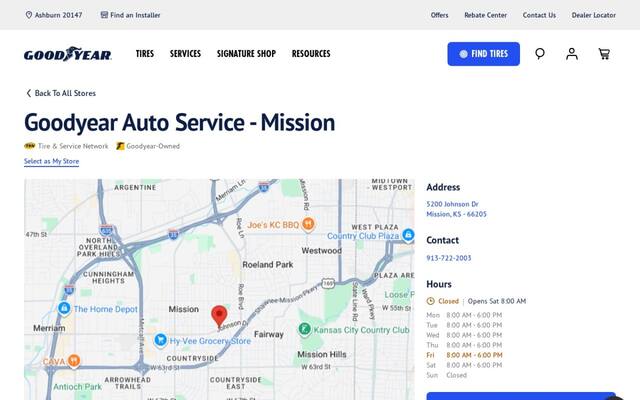Open the search magnifier icon
Viewport: 640px width, 400px height.
(x=540, y=54)
